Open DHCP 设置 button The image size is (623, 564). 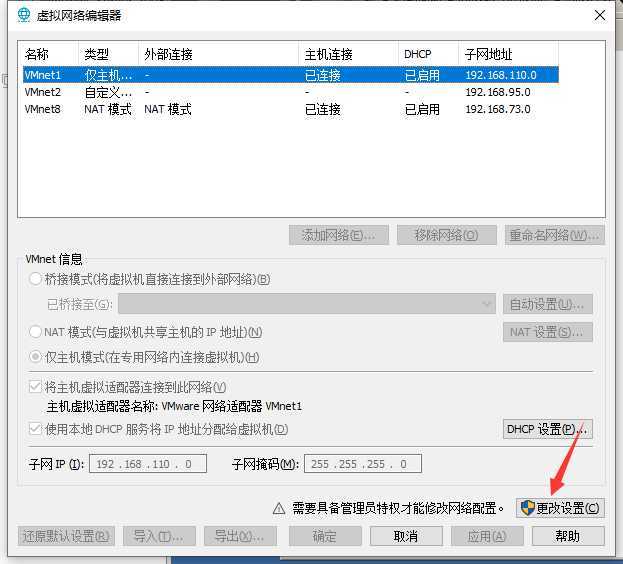pyautogui.click(x=548, y=429)
